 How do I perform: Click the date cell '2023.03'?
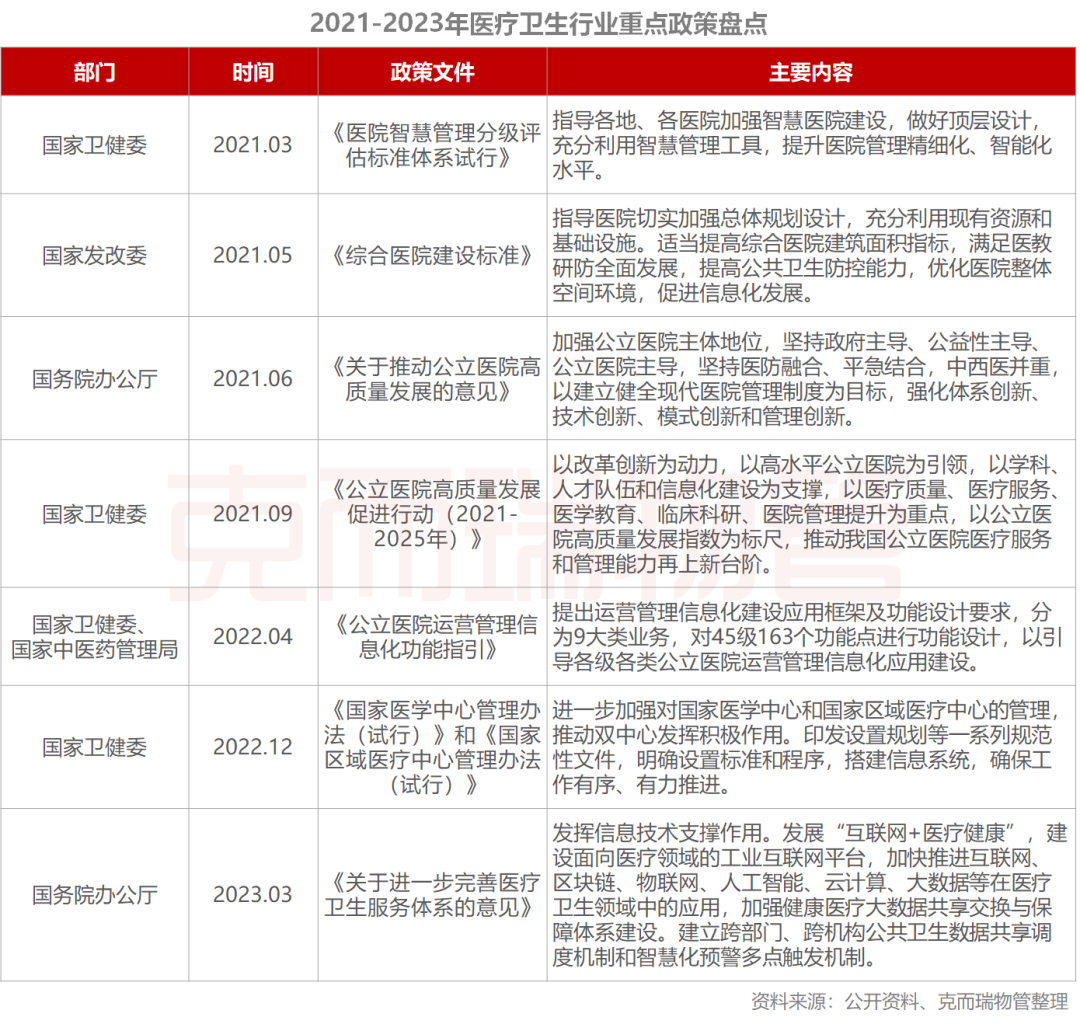pyautogui.click(x=253, y=895)
